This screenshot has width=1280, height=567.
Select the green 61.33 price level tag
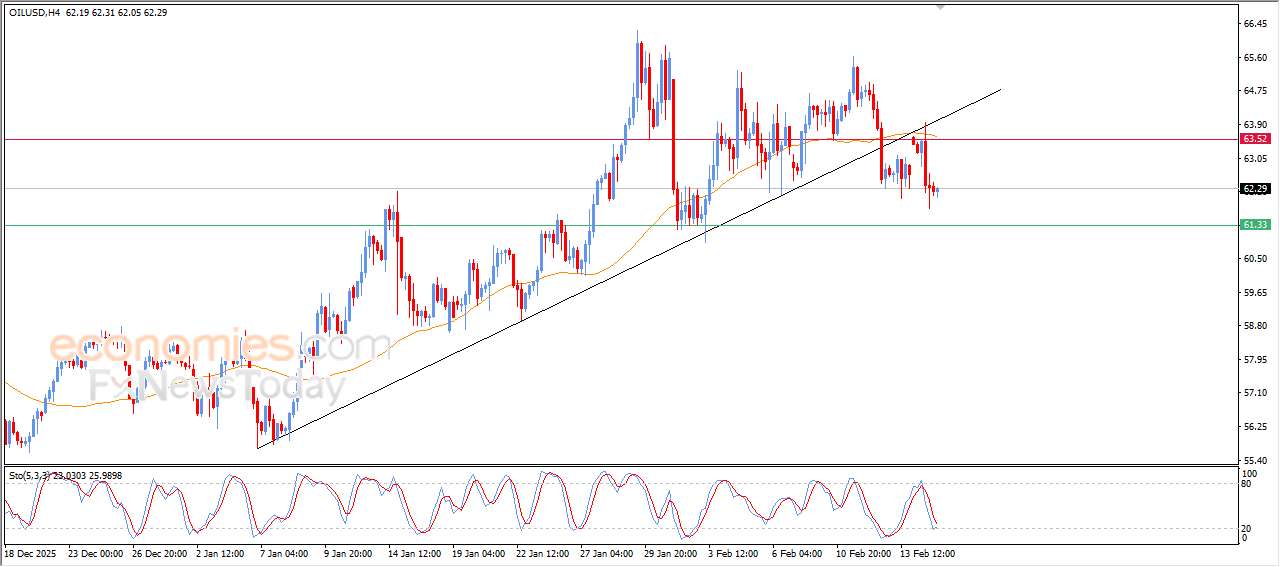pyautogui.click(x=1254, y=225)
